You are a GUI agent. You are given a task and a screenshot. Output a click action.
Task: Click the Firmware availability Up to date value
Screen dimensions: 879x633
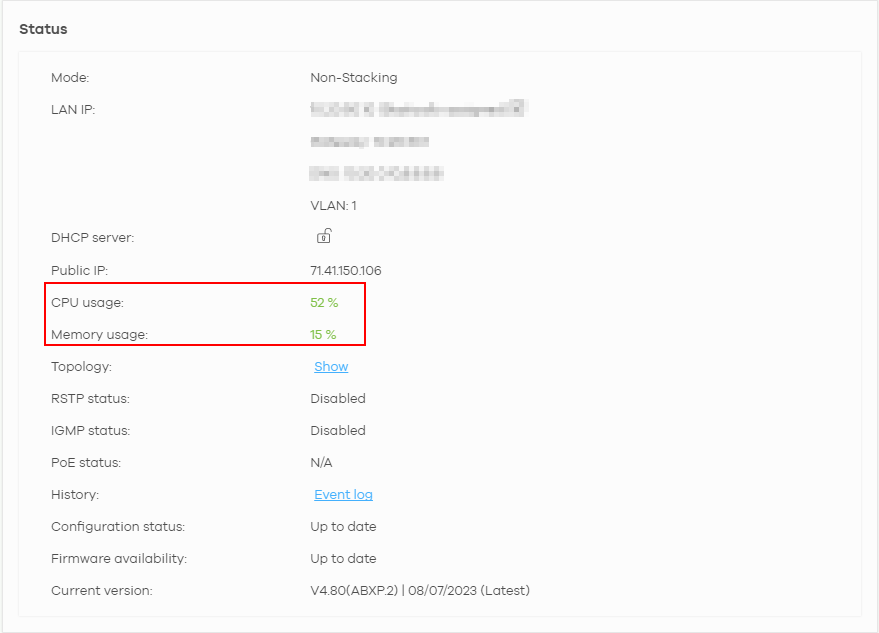pos(343,559)
